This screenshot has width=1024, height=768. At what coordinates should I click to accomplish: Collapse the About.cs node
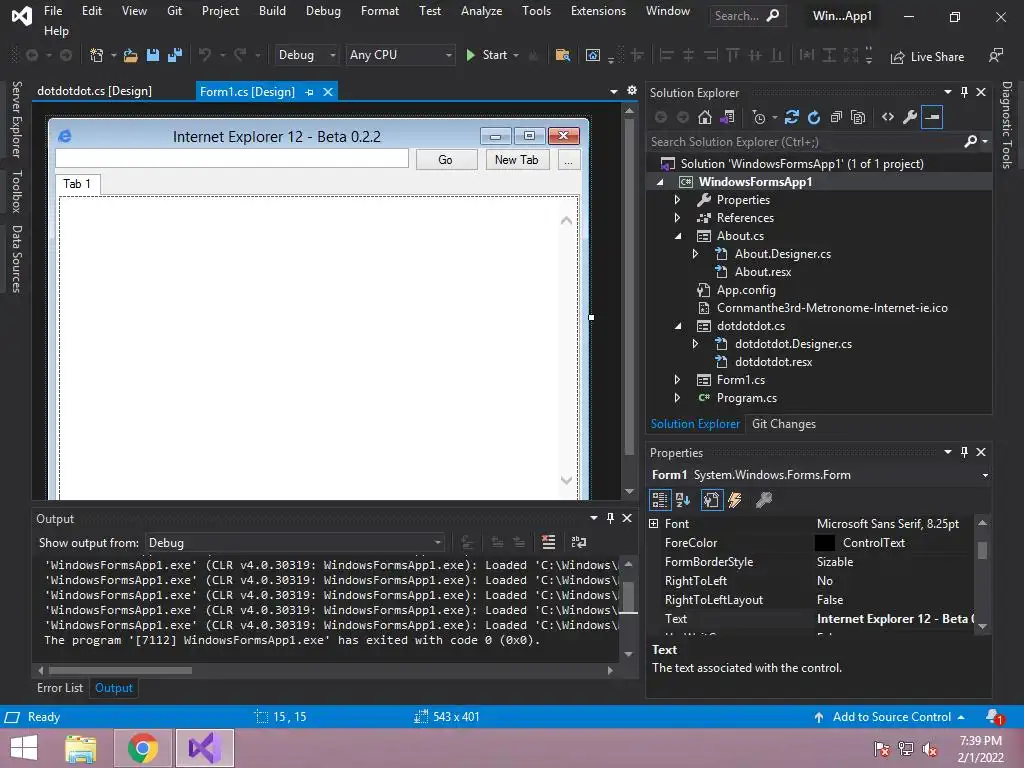(x=678, y=236)
